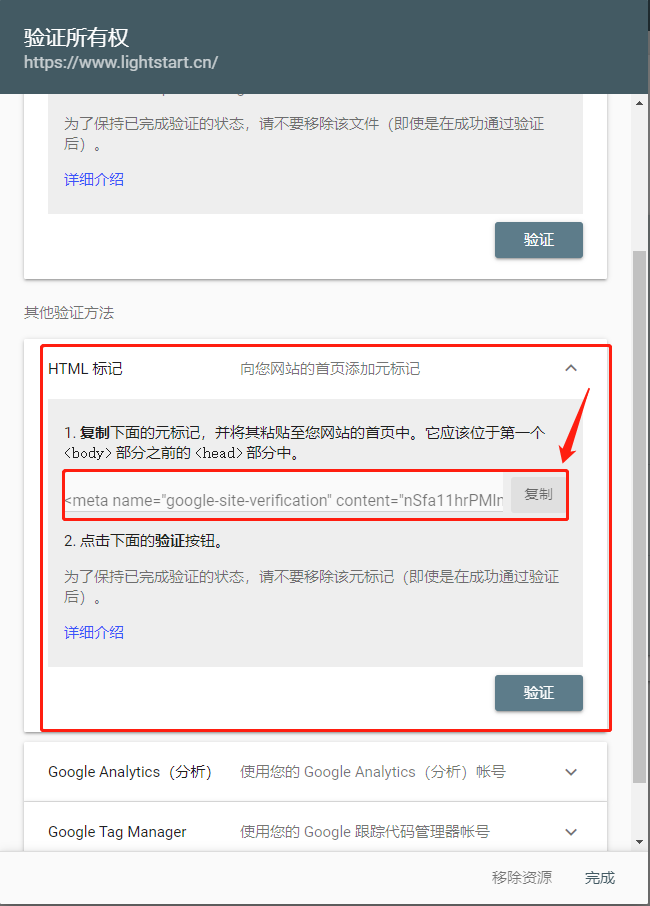
Task: Select the Google Analytics（分析）method title
Action: point(130,772)
